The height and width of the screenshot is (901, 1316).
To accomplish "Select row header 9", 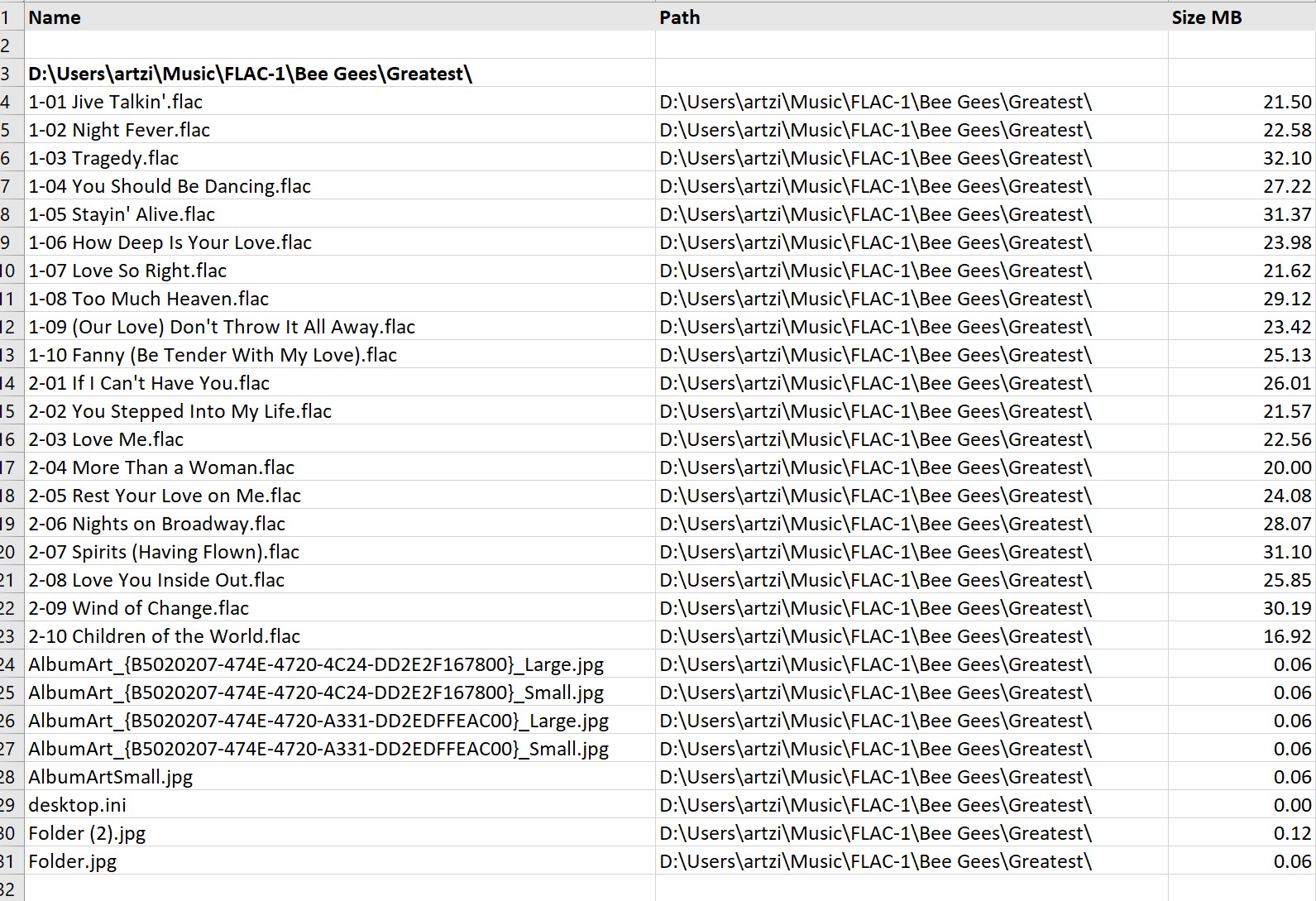I will pyautogui.click(x=10, y=242).
